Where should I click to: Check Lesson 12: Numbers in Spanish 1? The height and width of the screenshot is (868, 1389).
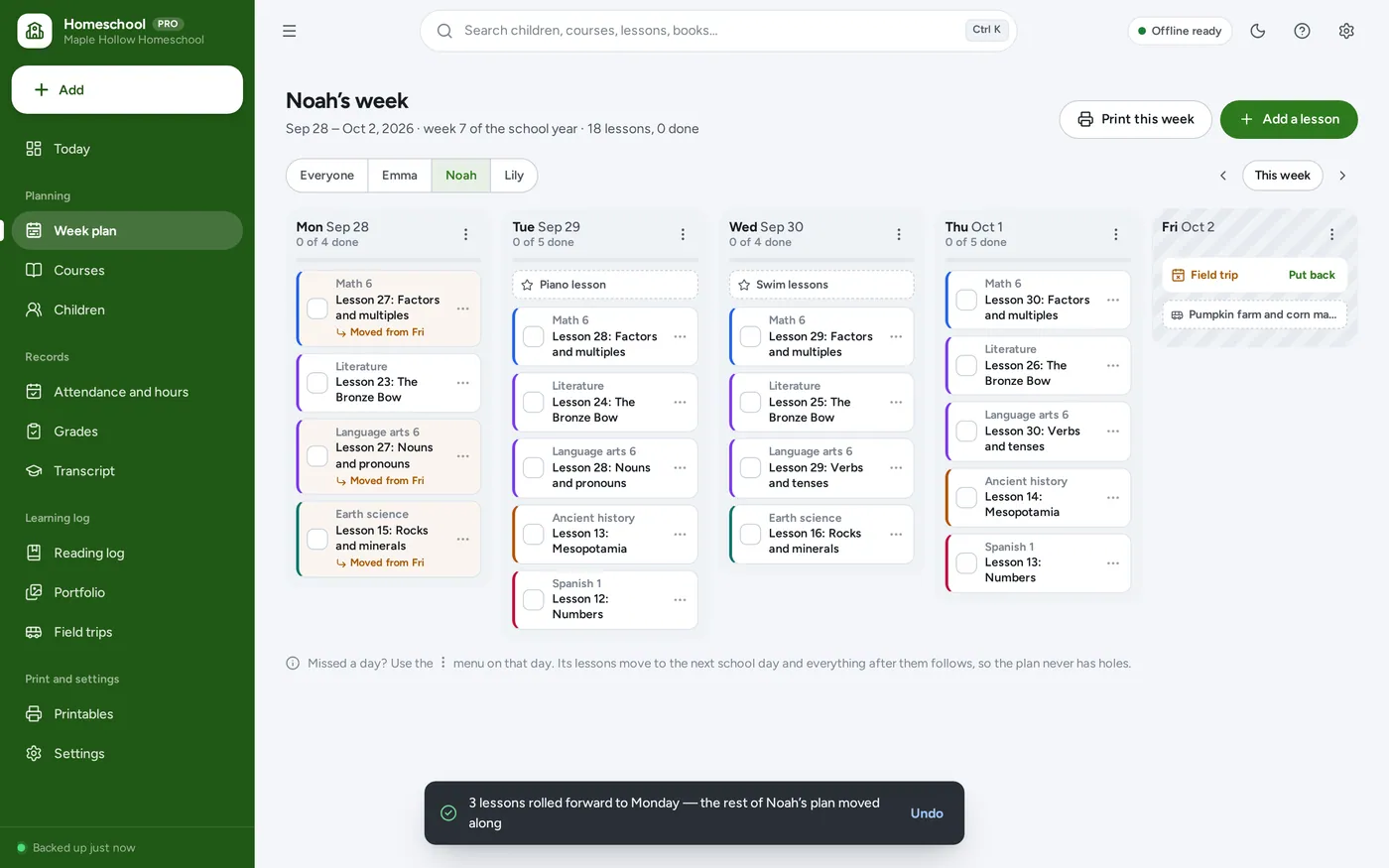click(x=534, y=599)
